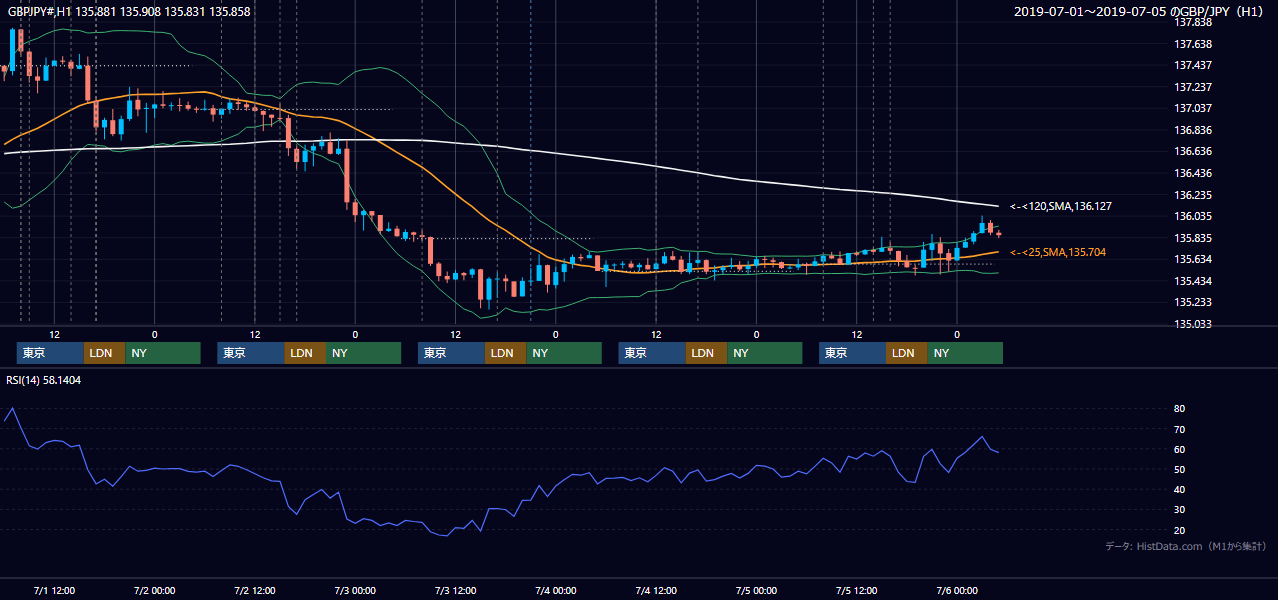Select the RSI scale value 60

tap(1179, 449)
